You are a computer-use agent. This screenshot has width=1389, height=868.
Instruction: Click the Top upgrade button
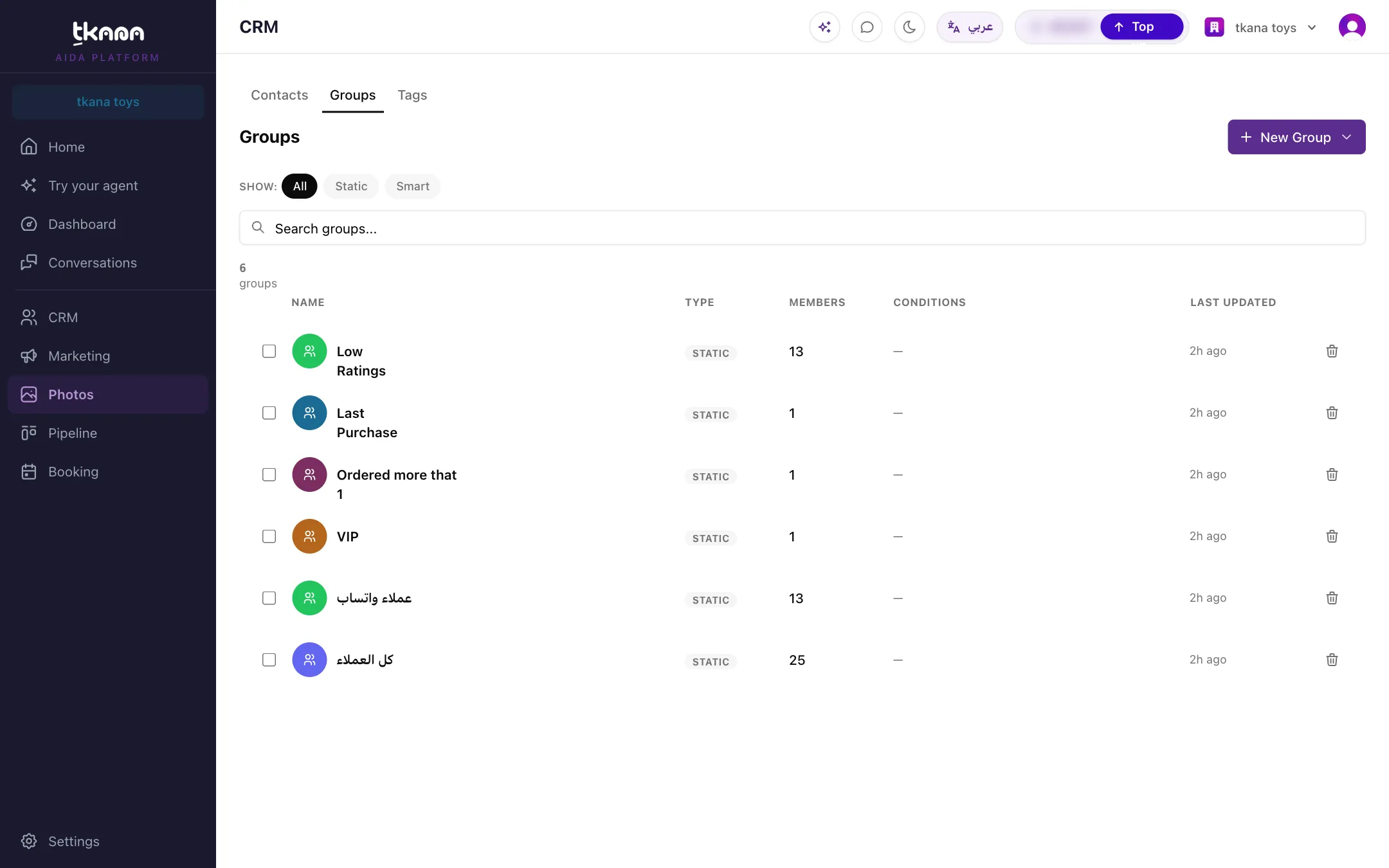point(1141,27)
